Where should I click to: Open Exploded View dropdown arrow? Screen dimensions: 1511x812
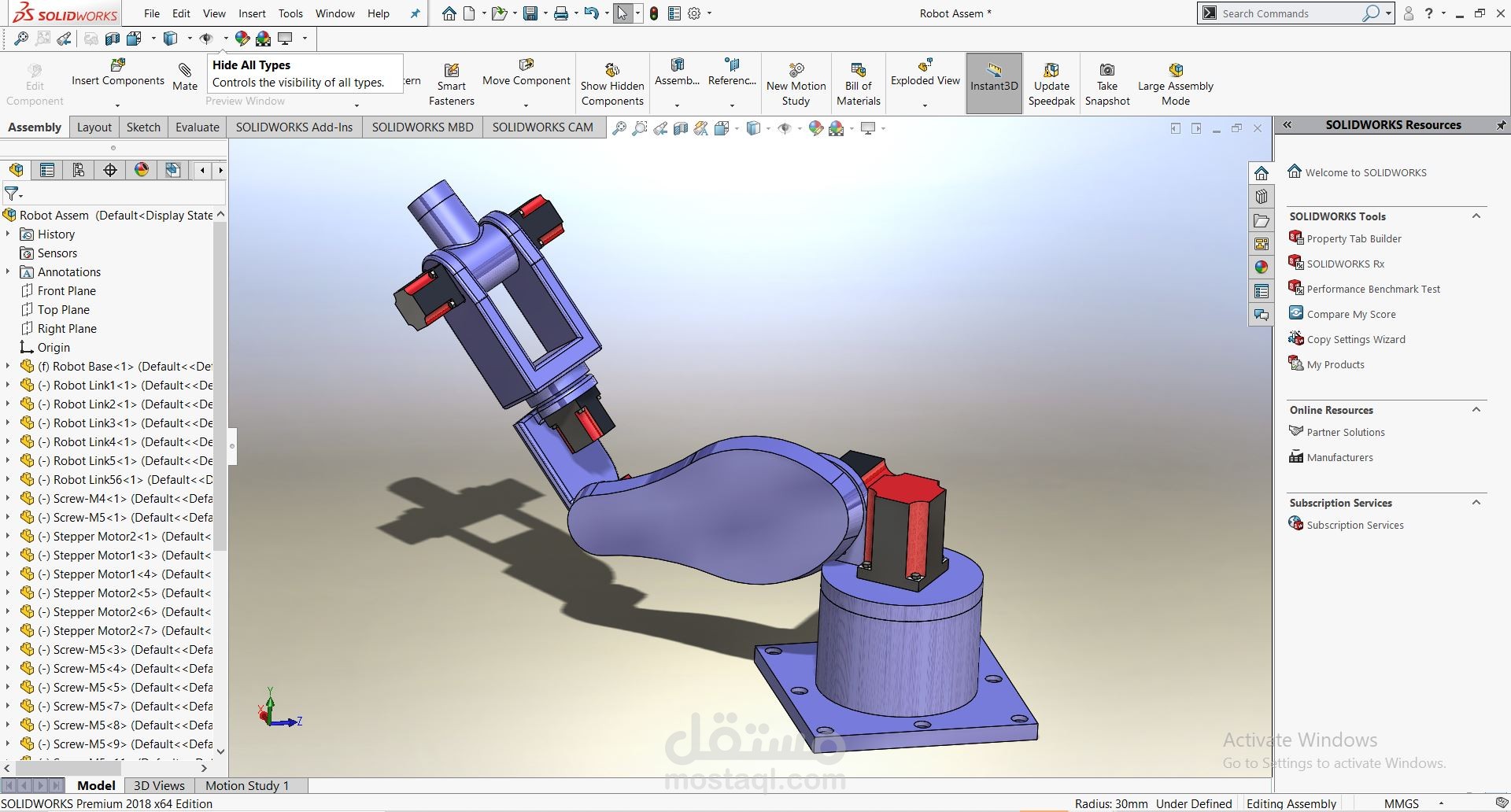tap(925, 105)
